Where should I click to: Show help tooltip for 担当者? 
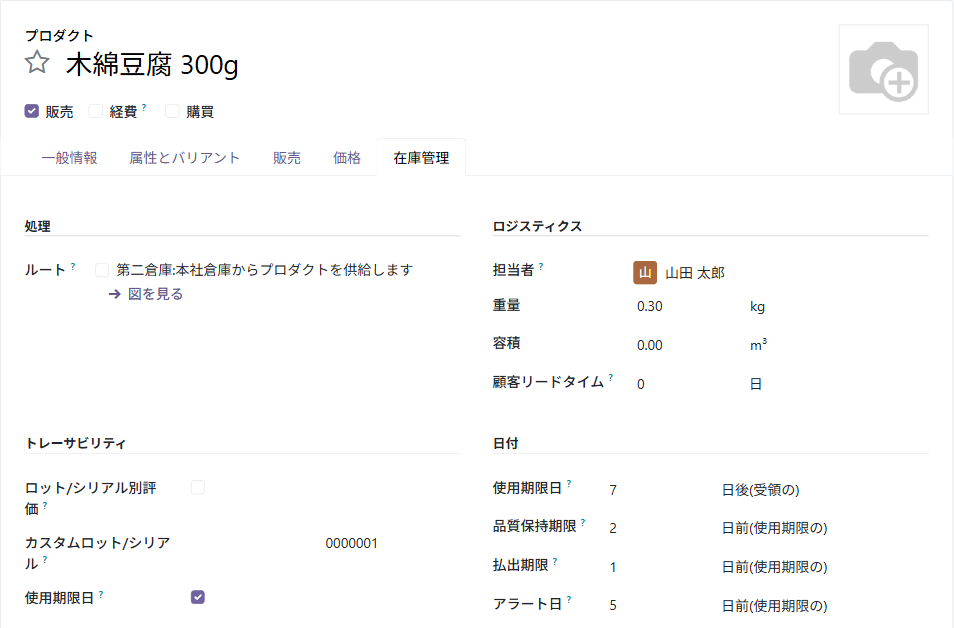pos(541,266)
